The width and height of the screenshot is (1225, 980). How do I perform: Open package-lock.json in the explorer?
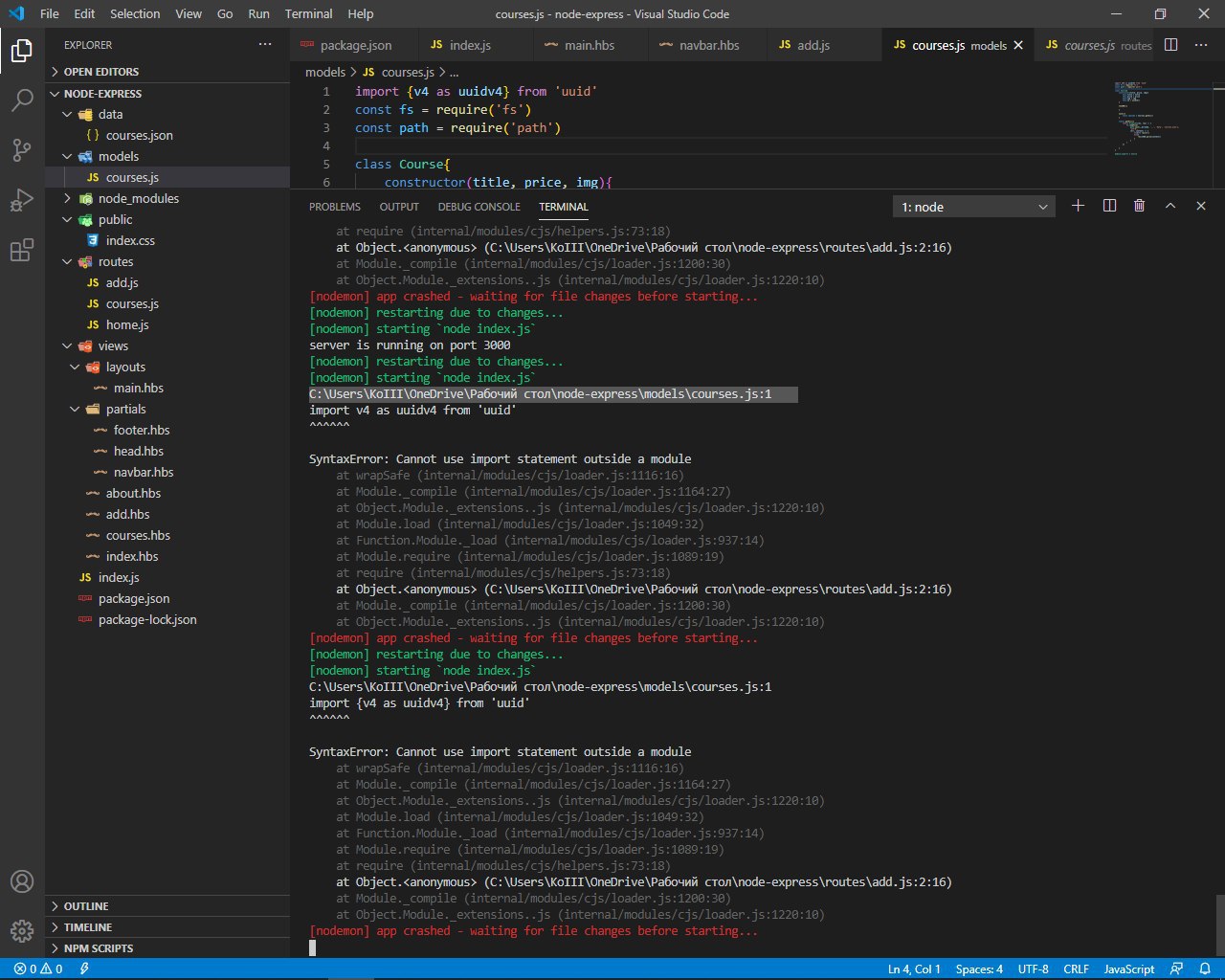[x=167, y=619]
